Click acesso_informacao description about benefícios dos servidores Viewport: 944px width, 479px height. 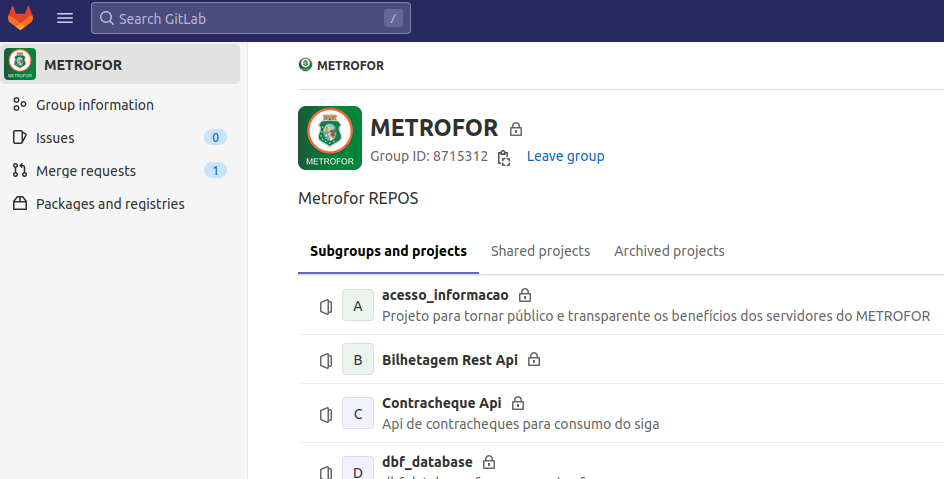pyautogui.click(x=656, y=316)
